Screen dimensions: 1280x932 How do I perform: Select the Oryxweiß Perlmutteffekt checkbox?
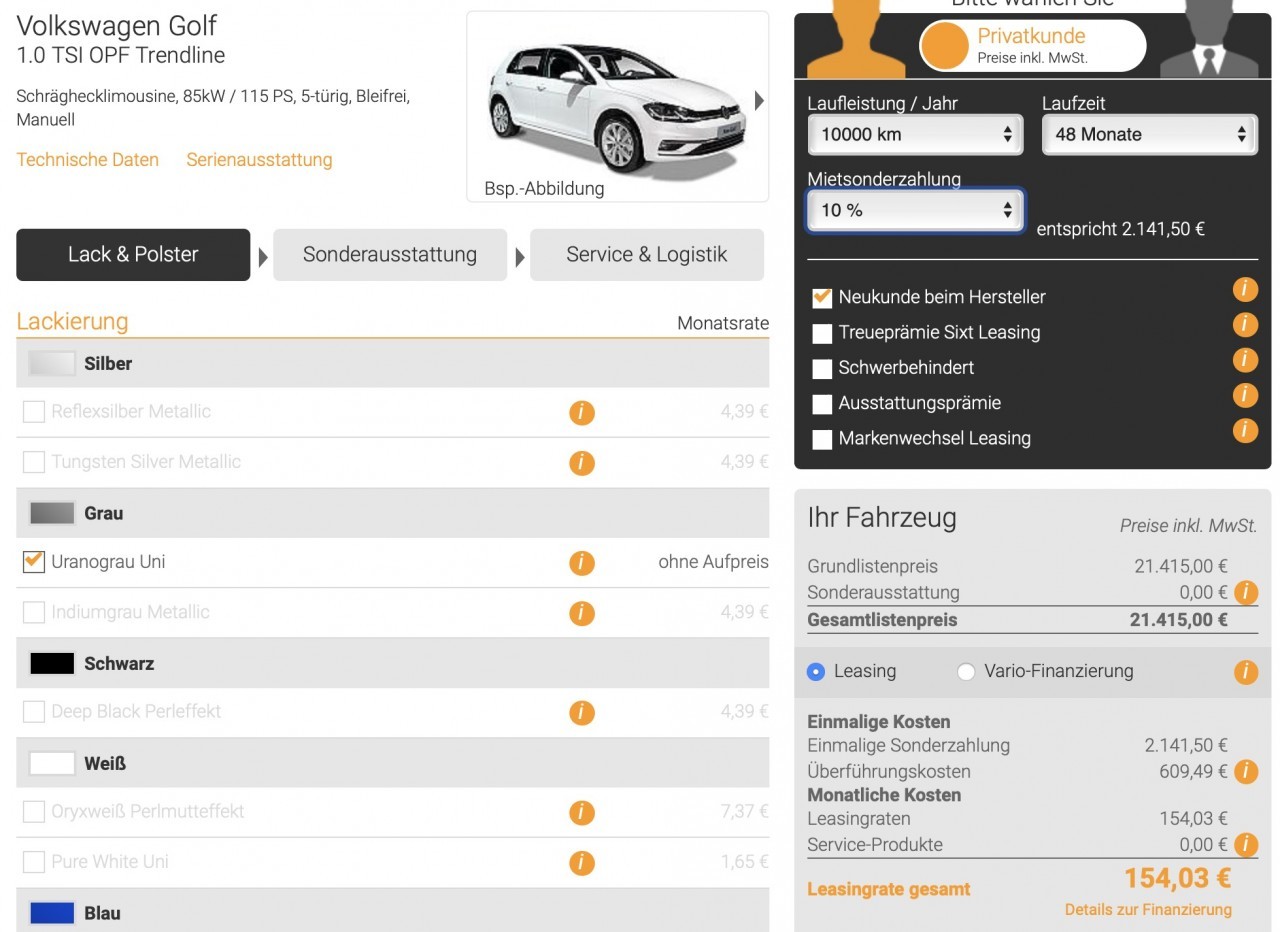(x=34, y=812)
